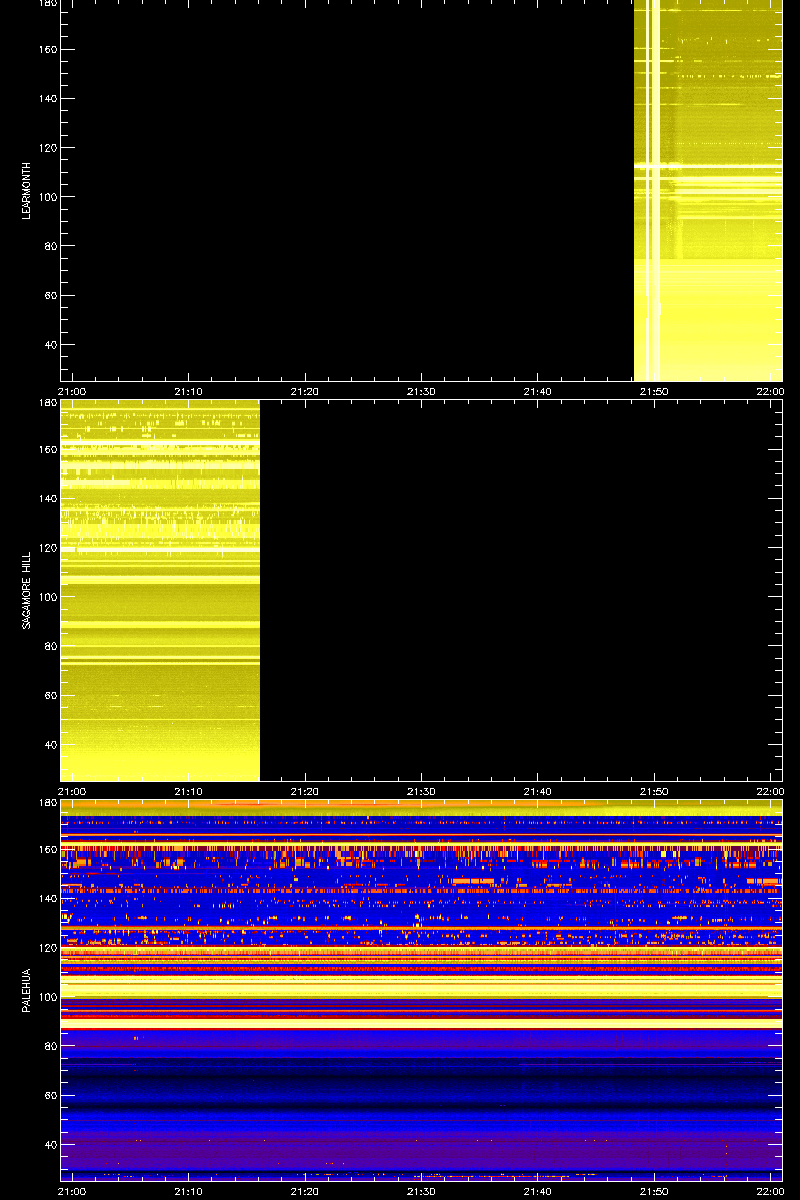
Task: Click the 21:30 tick under Sagamore Hill plot
Action: [x=421, y=791]
